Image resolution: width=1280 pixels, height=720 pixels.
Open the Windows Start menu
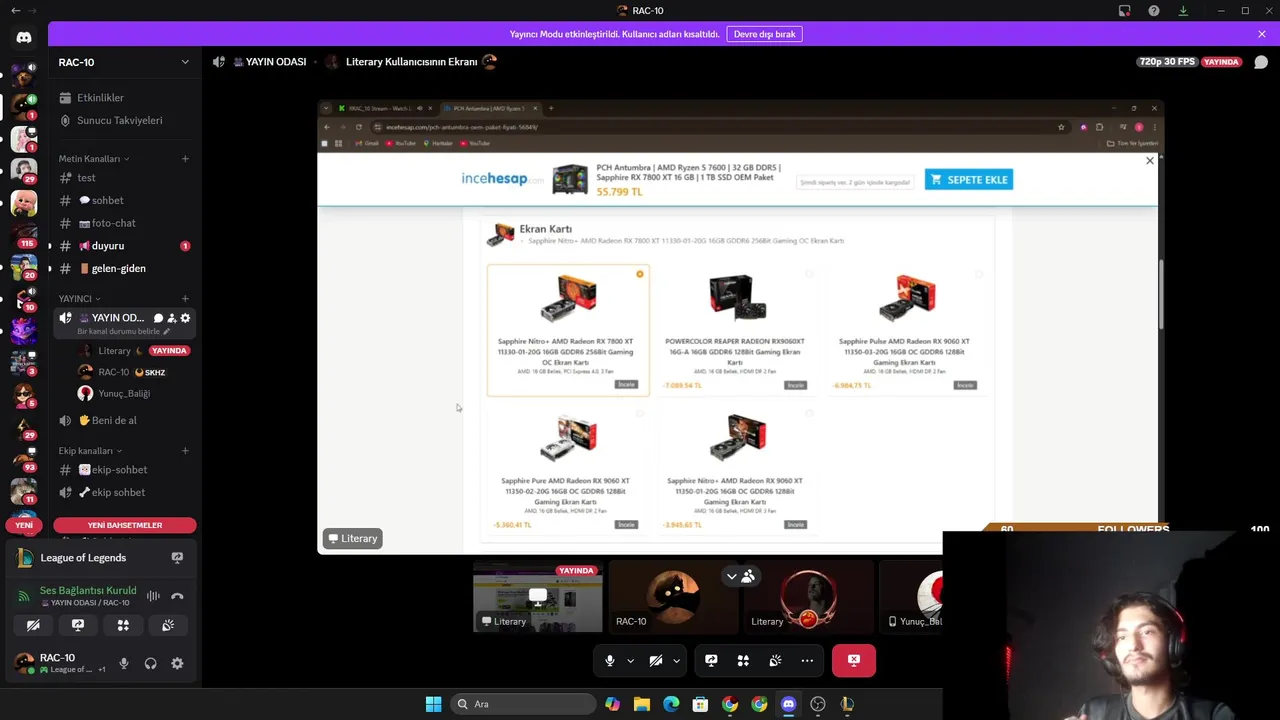tap(433, 704)
